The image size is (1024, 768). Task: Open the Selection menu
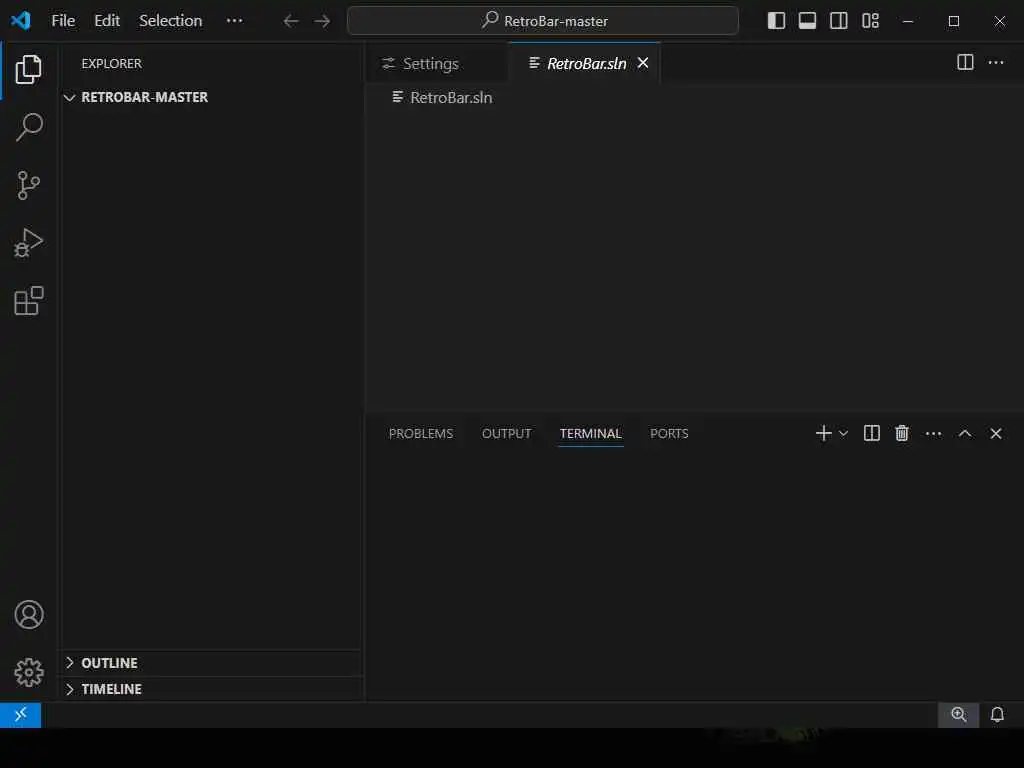click(170, 21)
